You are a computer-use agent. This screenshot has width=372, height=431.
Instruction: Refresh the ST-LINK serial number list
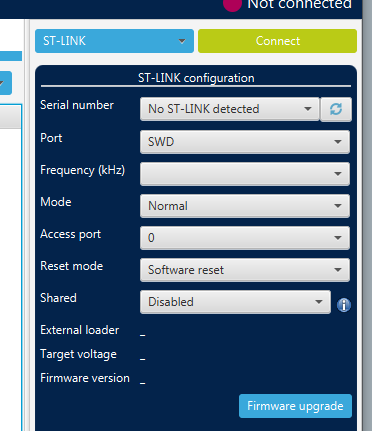(x=336, y=109)
